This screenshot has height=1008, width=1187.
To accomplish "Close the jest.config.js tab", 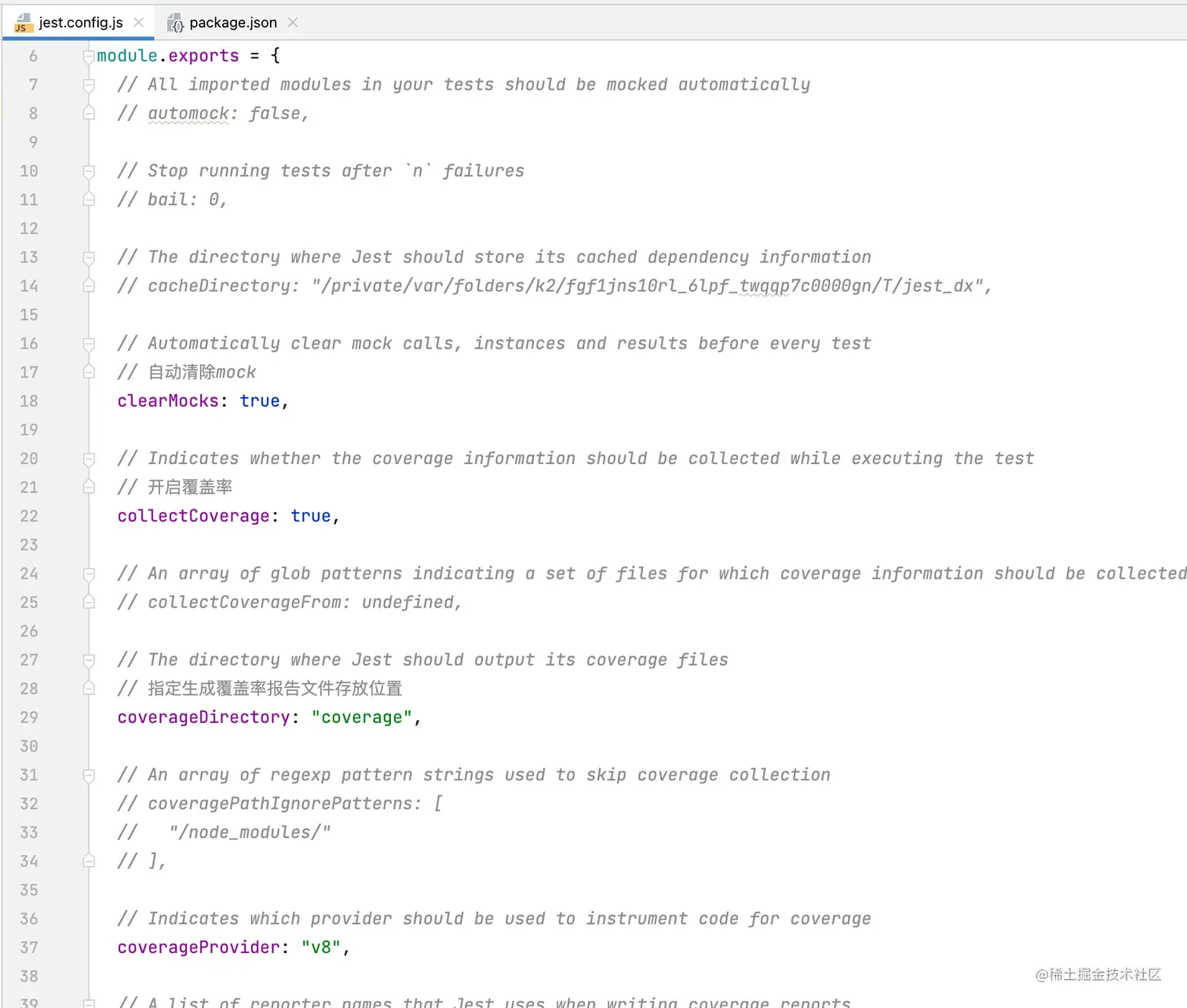I will [x=138, y=22].
